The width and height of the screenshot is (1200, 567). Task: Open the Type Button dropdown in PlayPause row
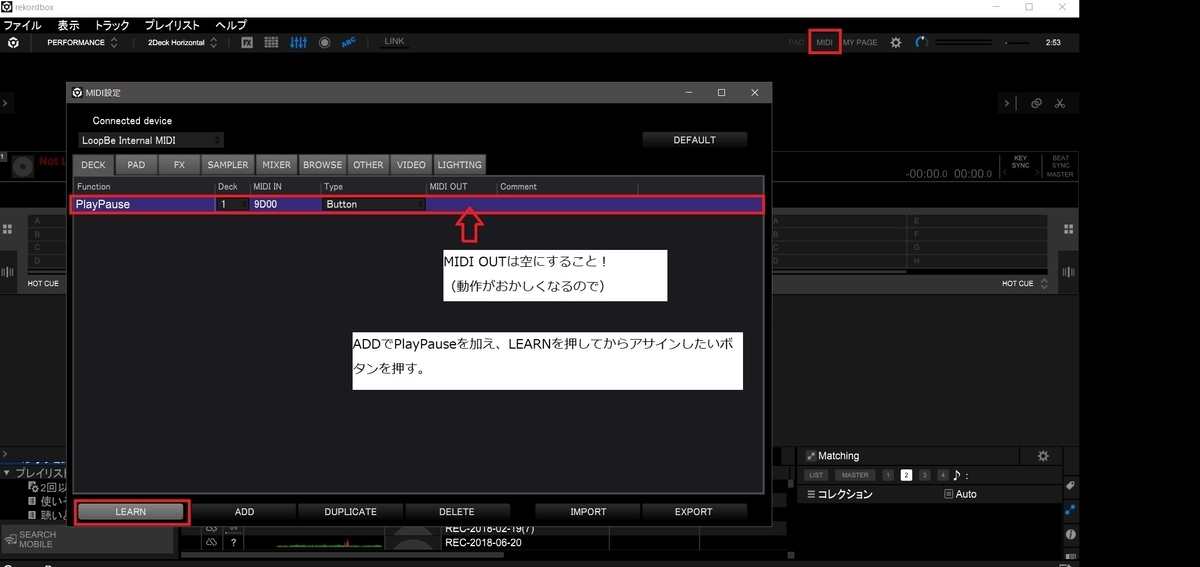point(374,204)
